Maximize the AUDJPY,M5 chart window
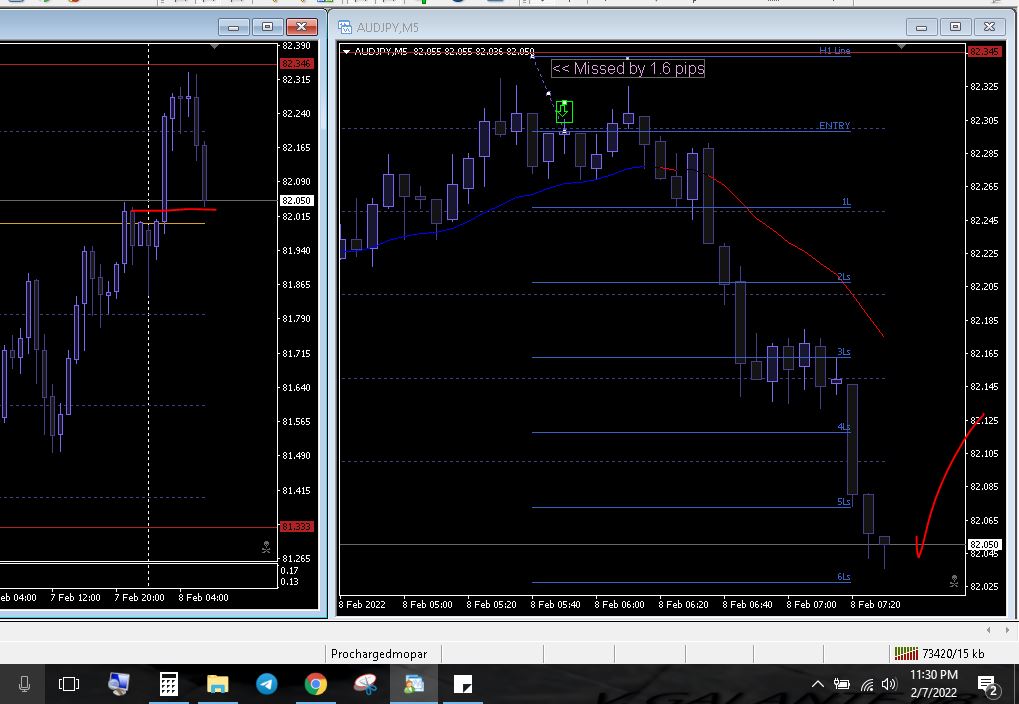This screenshot has width=1019, height=704. click(955, 27)
